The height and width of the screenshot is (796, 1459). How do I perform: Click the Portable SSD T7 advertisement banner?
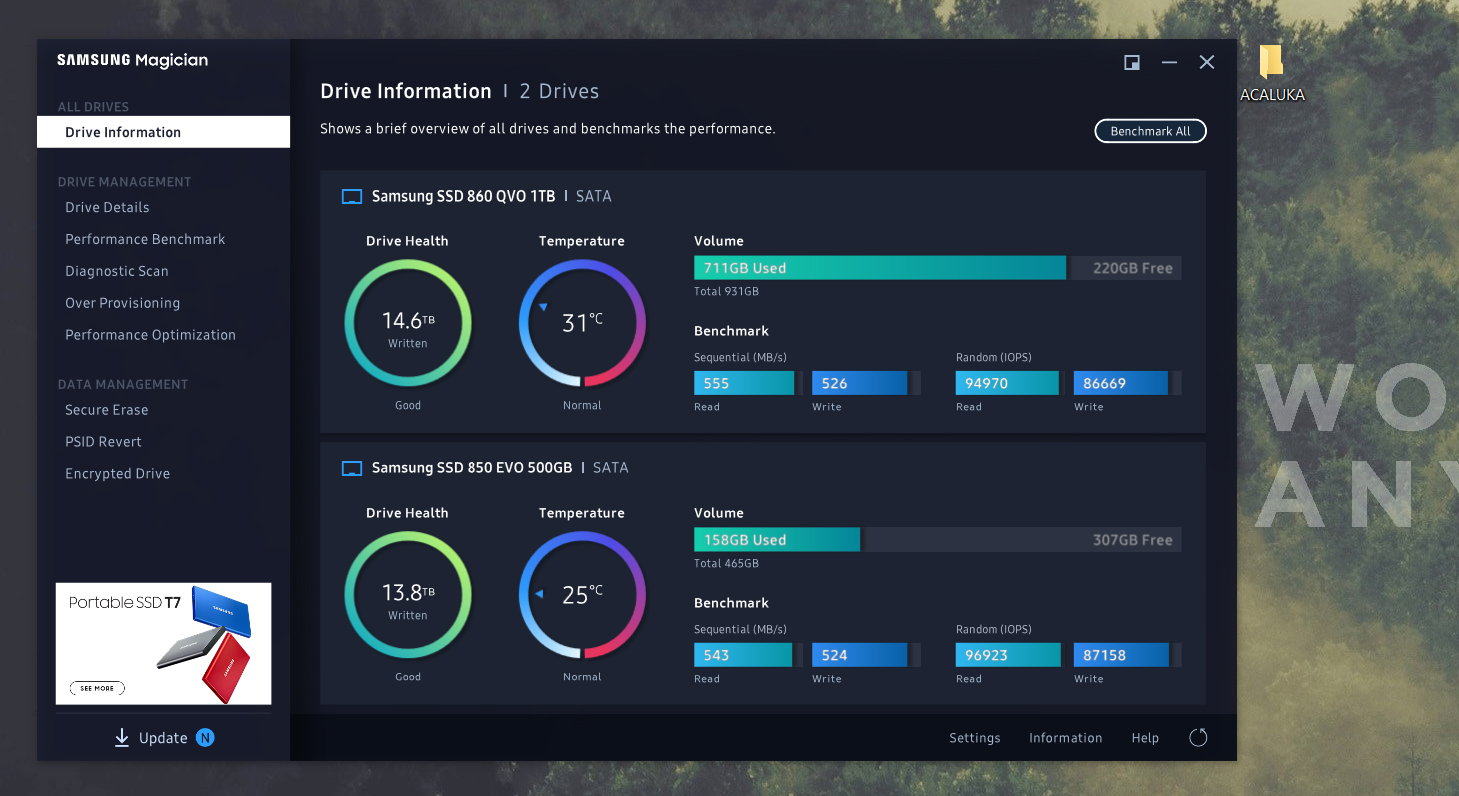click(x=163, y=644)
